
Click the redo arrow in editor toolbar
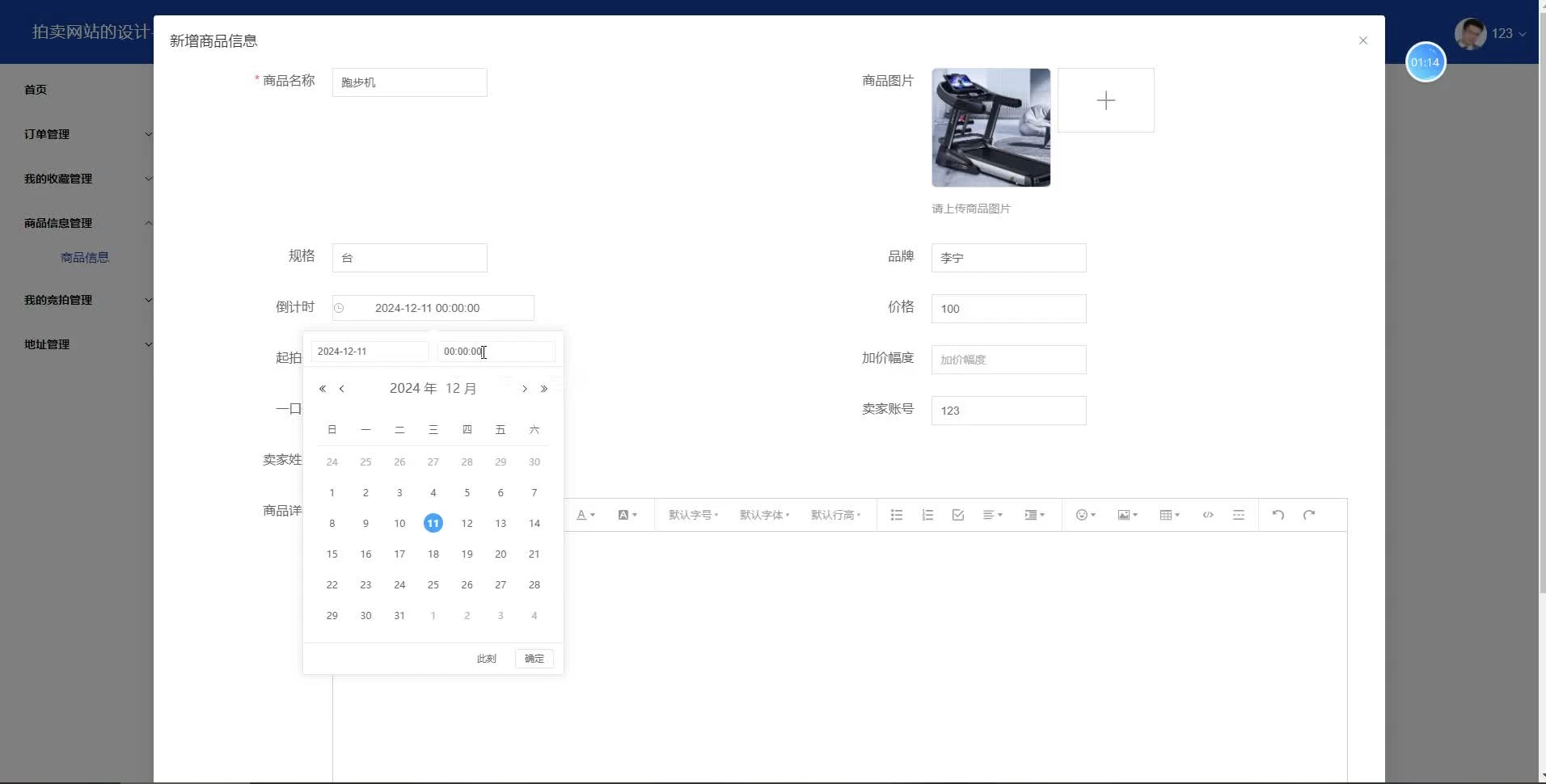pyautogui.click(x=1309, y=515)
